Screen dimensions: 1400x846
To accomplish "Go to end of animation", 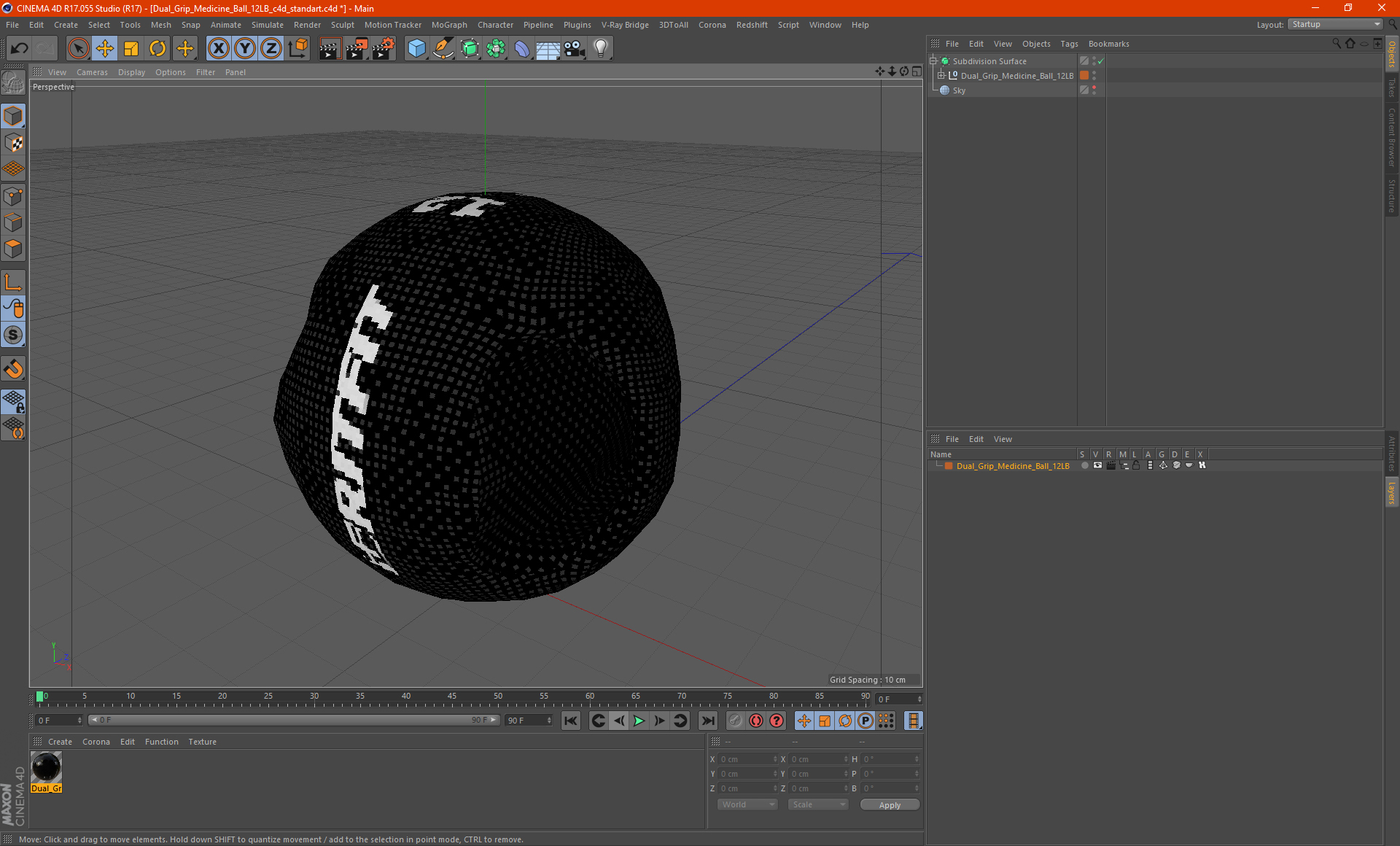I will coord(707,721).
